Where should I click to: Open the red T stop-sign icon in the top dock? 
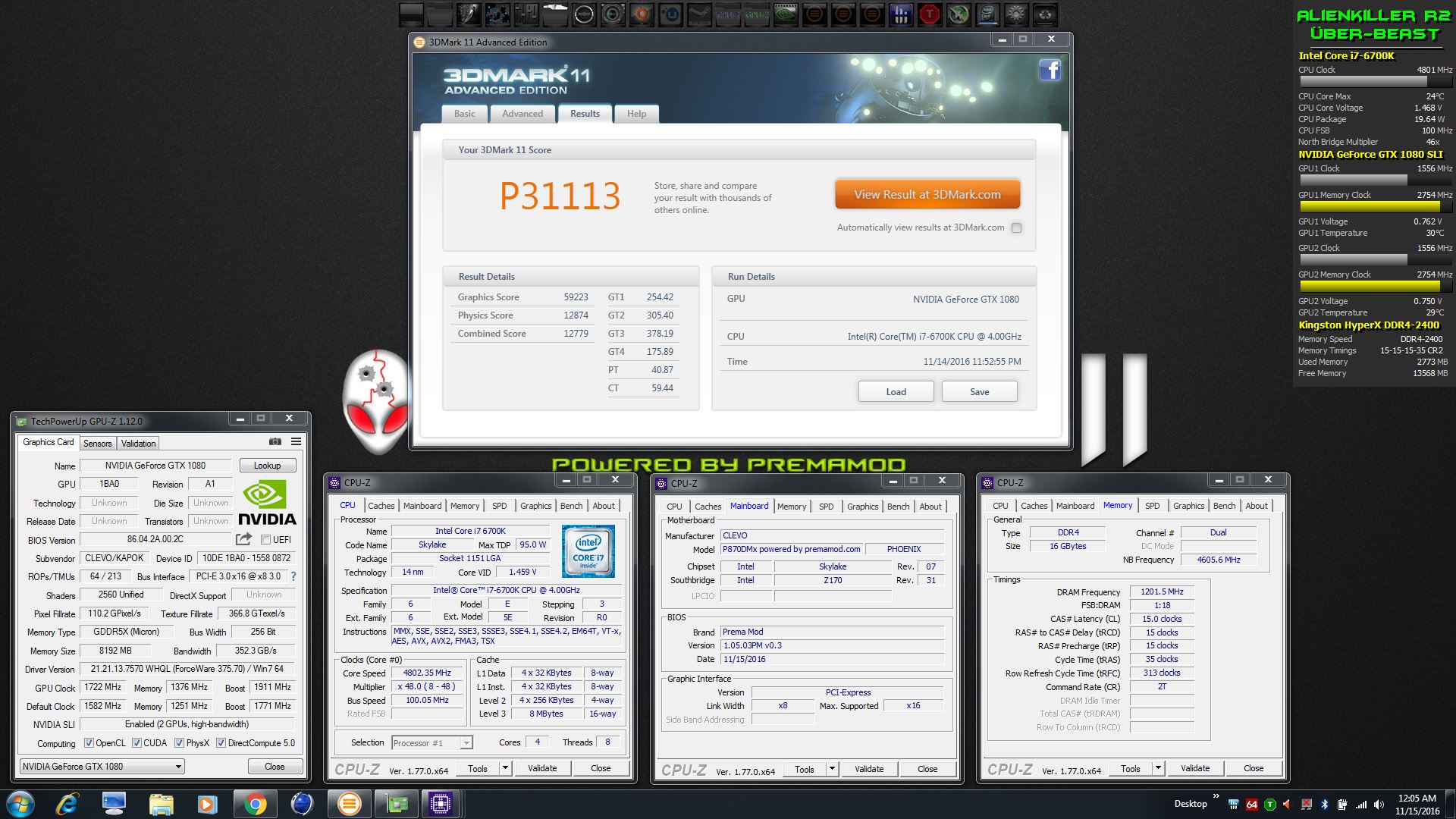[x=930, y=14]
